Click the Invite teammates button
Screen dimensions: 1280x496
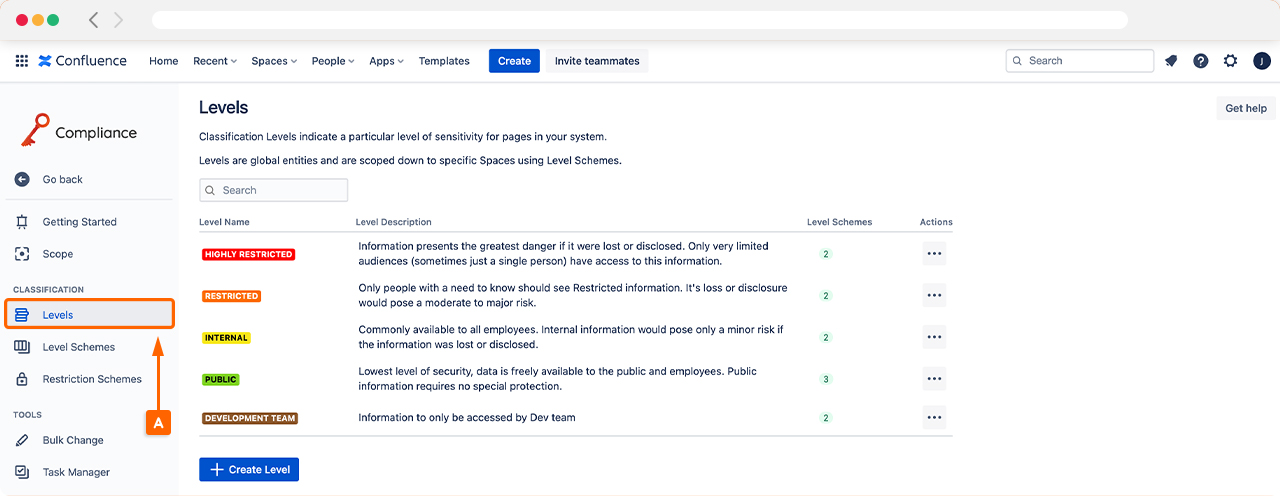click(x=597, y=61)
